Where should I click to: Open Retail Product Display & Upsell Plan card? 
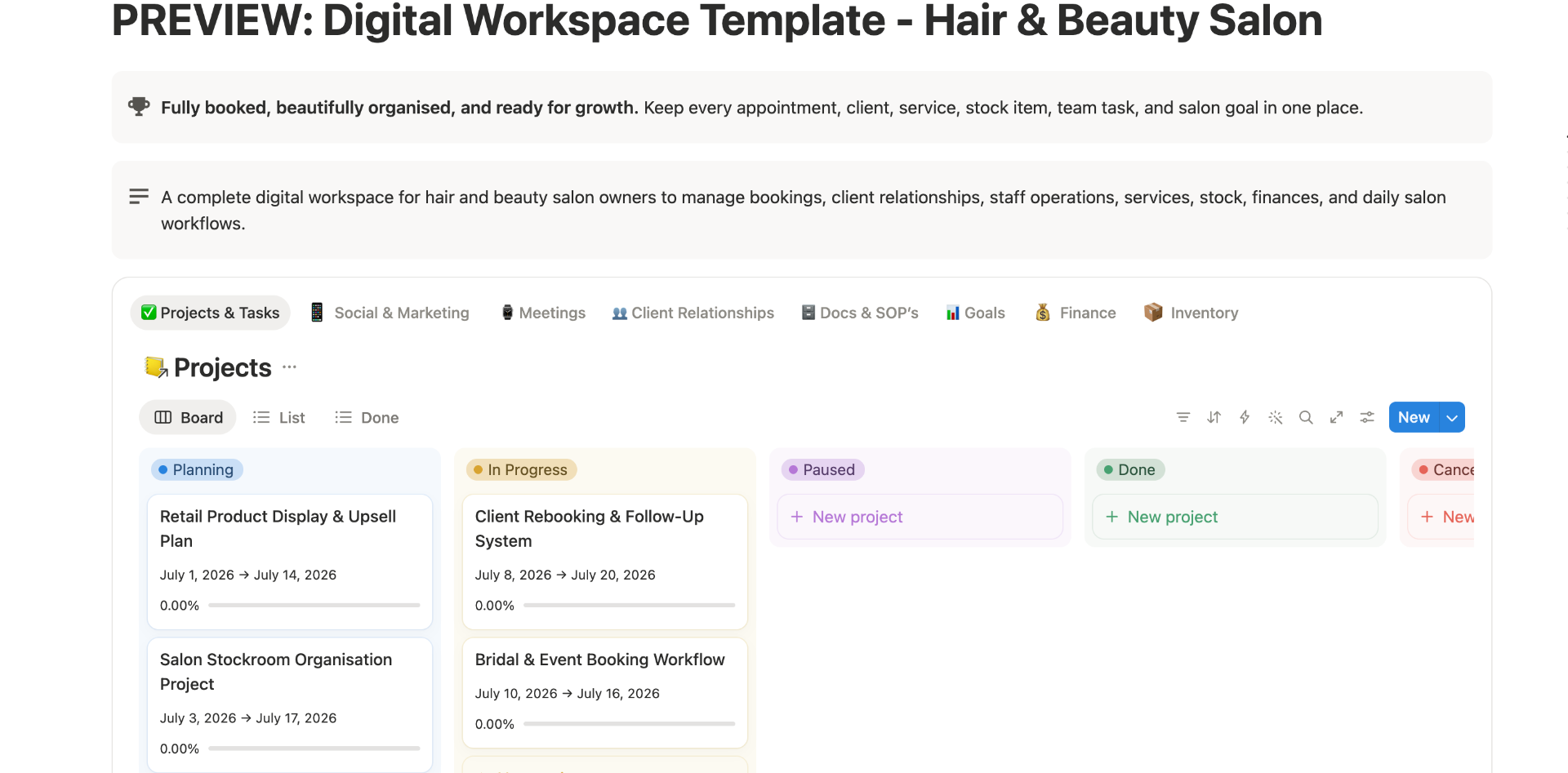tap(290, 562)
